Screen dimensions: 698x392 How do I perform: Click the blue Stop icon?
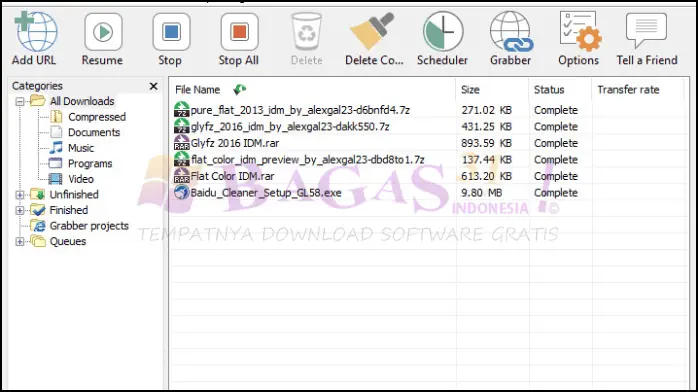(x=171, y=32)
